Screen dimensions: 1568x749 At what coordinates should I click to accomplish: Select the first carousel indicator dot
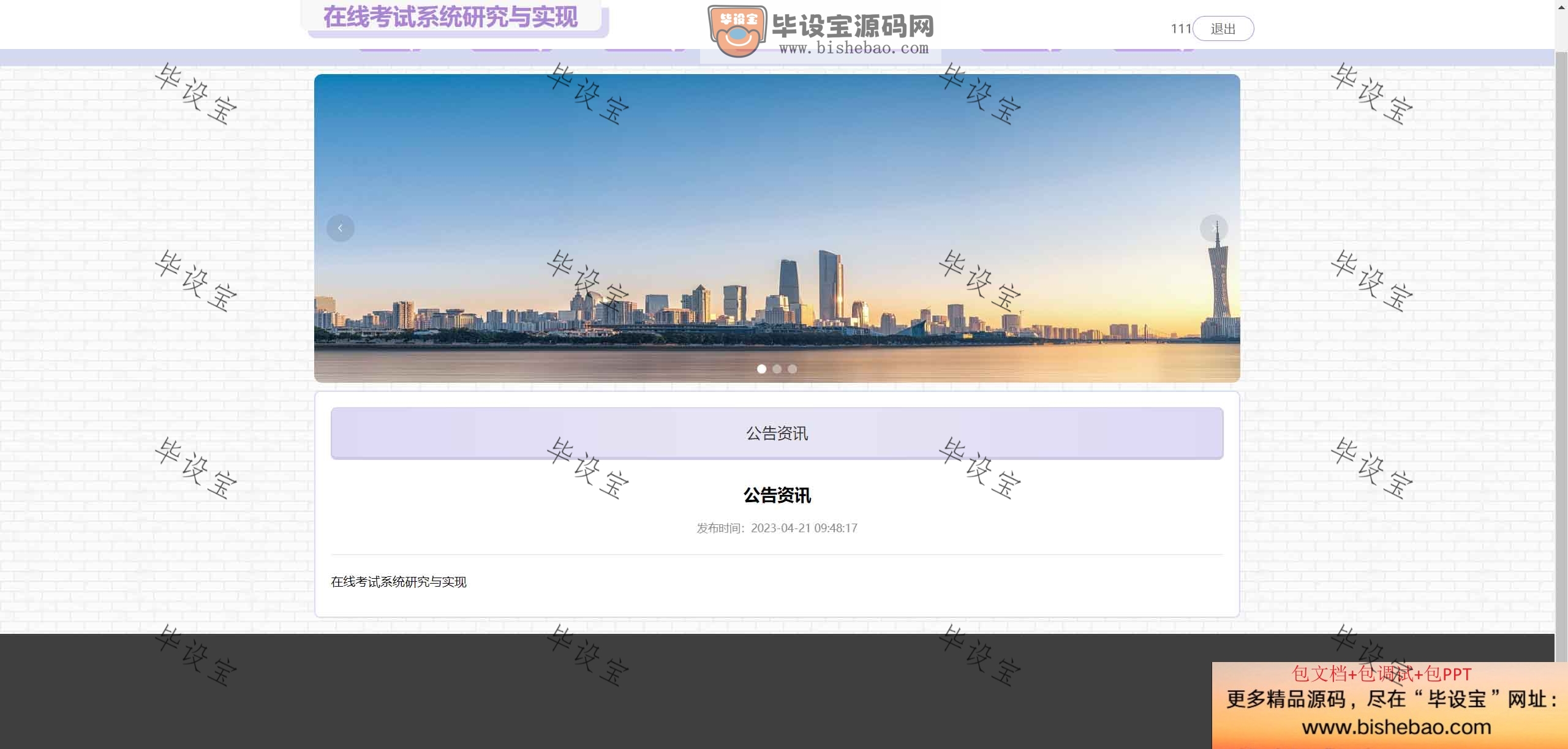coord(761,369)
